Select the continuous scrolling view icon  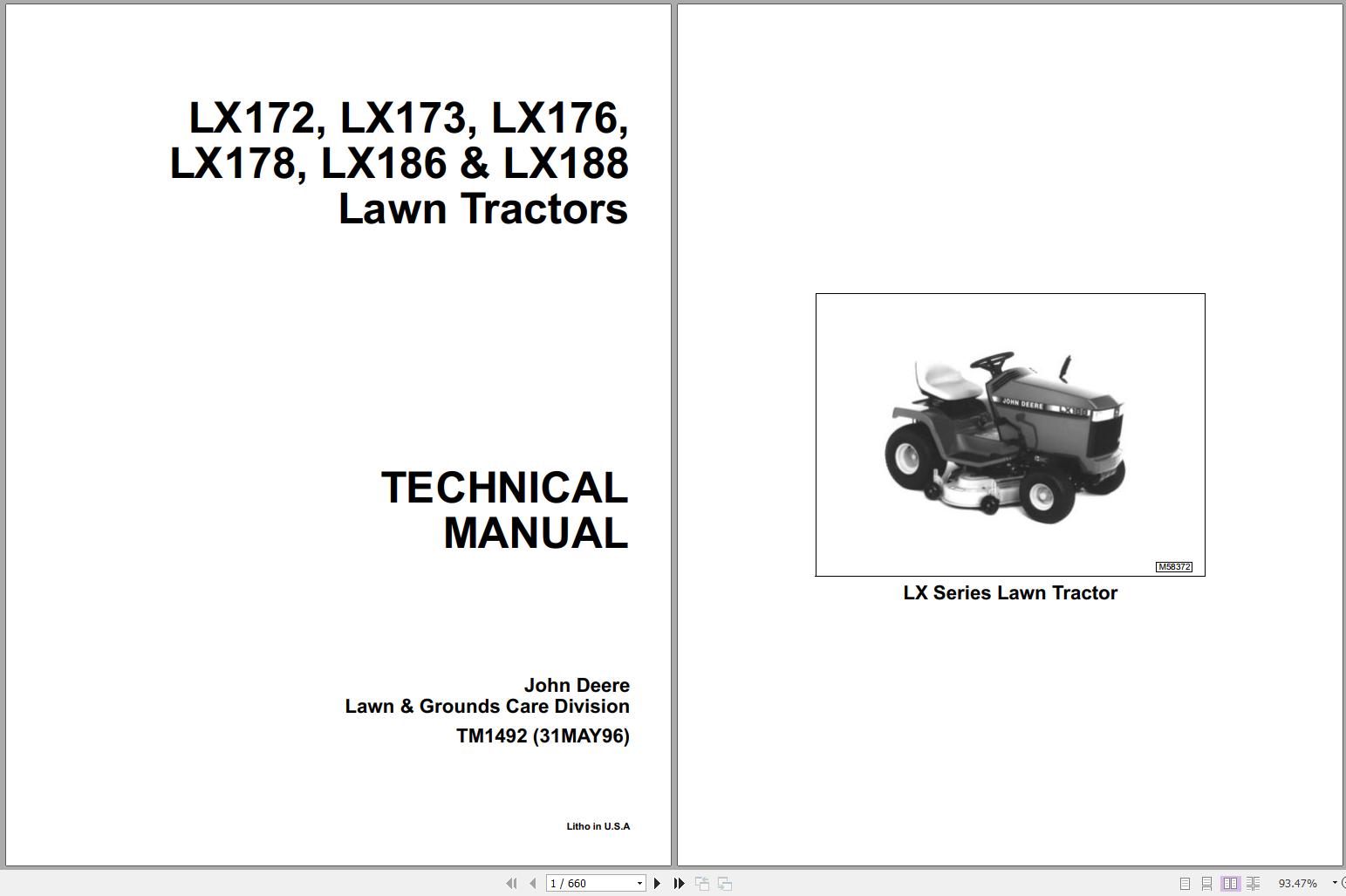tap(1208, 883)
